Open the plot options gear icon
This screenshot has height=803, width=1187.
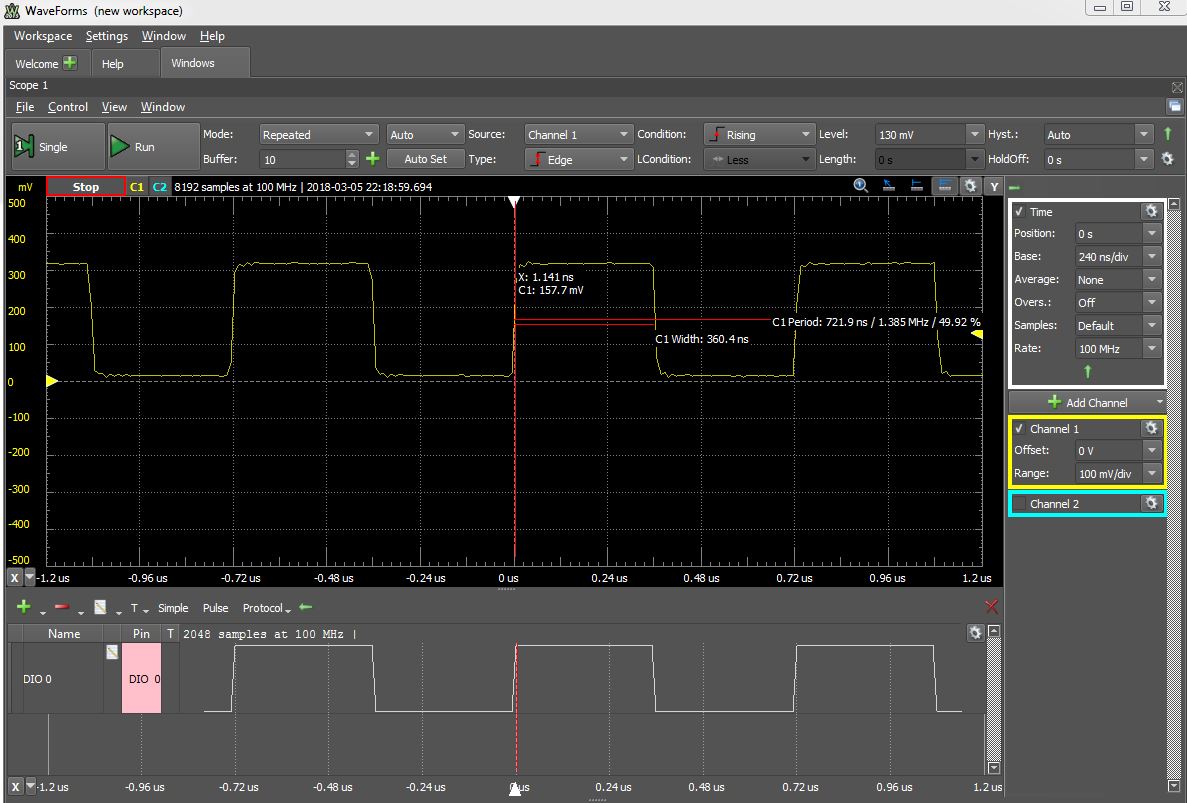[970, 185]
